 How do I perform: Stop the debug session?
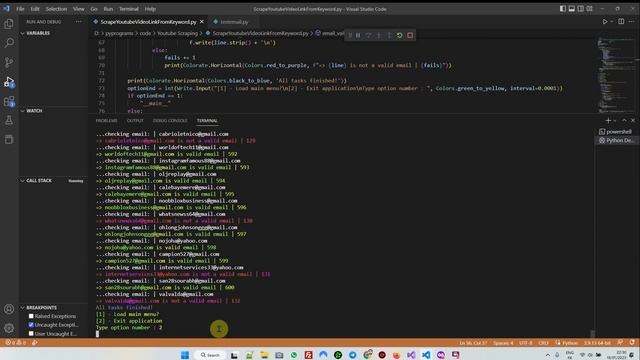click(410, 36)
